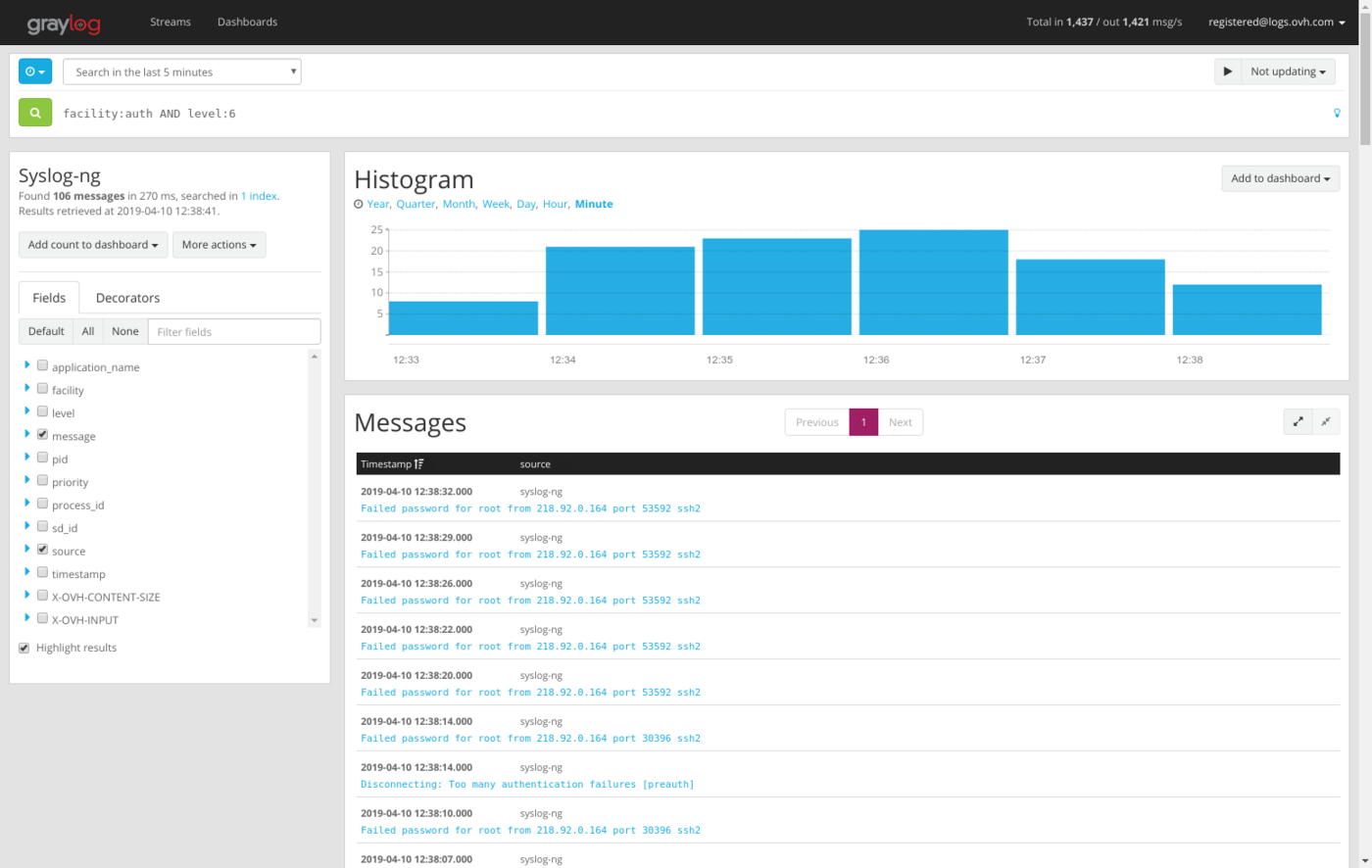
Task: Enable the facility field checkbox
Action: tap(42, 387)
